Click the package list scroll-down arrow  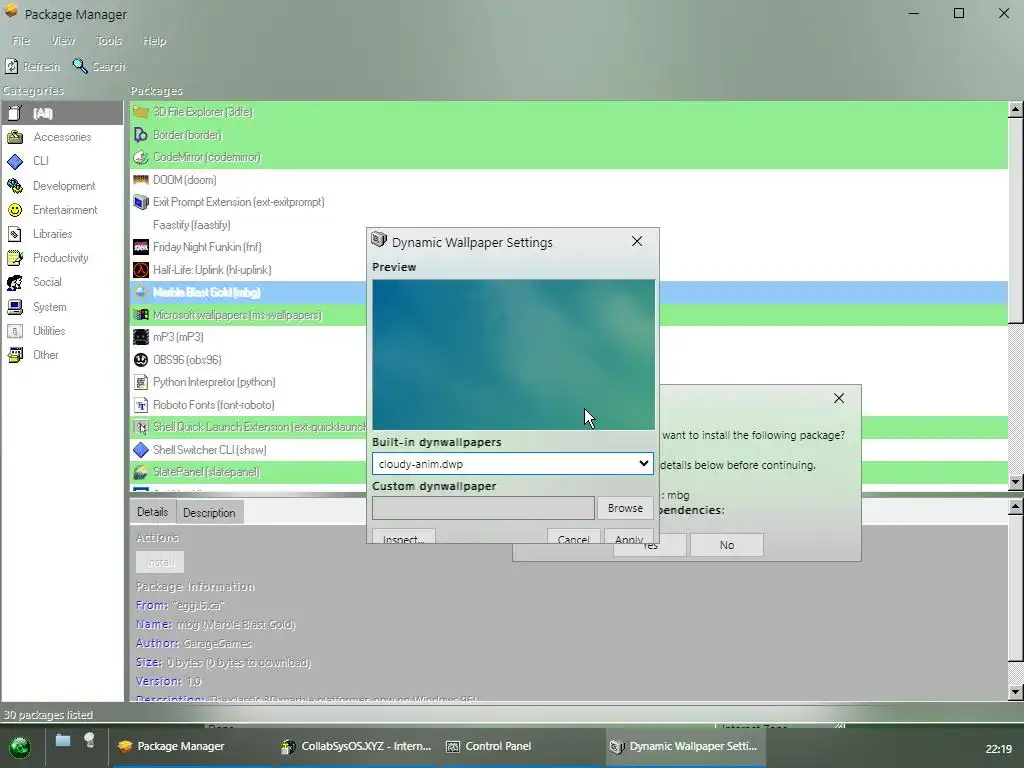1016,482
